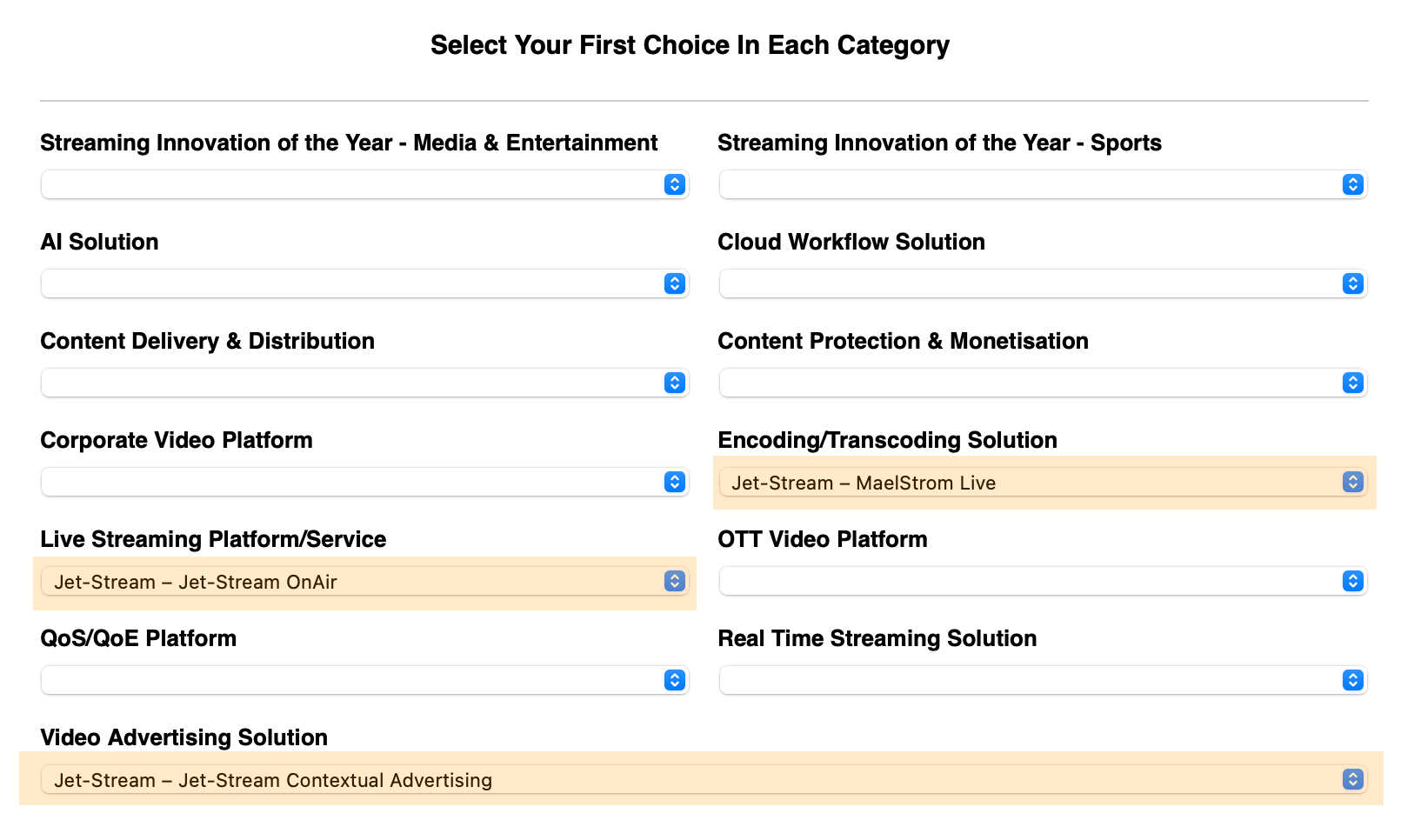Image resolution: width=1421 pixels, height=840 pixels.
Task: Open the Streaming Innovation Sports dropdown
Action: 1042,184
